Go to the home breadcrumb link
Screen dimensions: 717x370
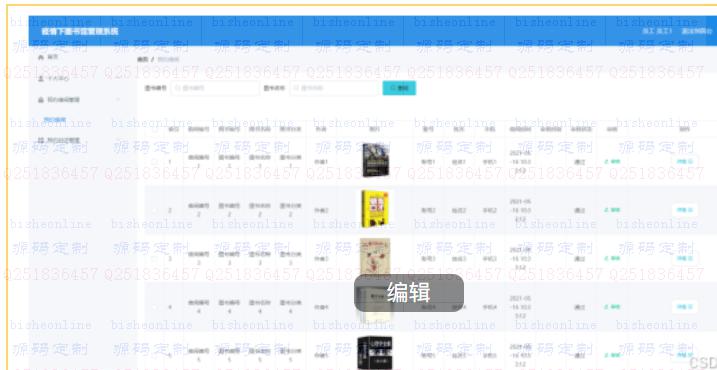pos(143,59)
